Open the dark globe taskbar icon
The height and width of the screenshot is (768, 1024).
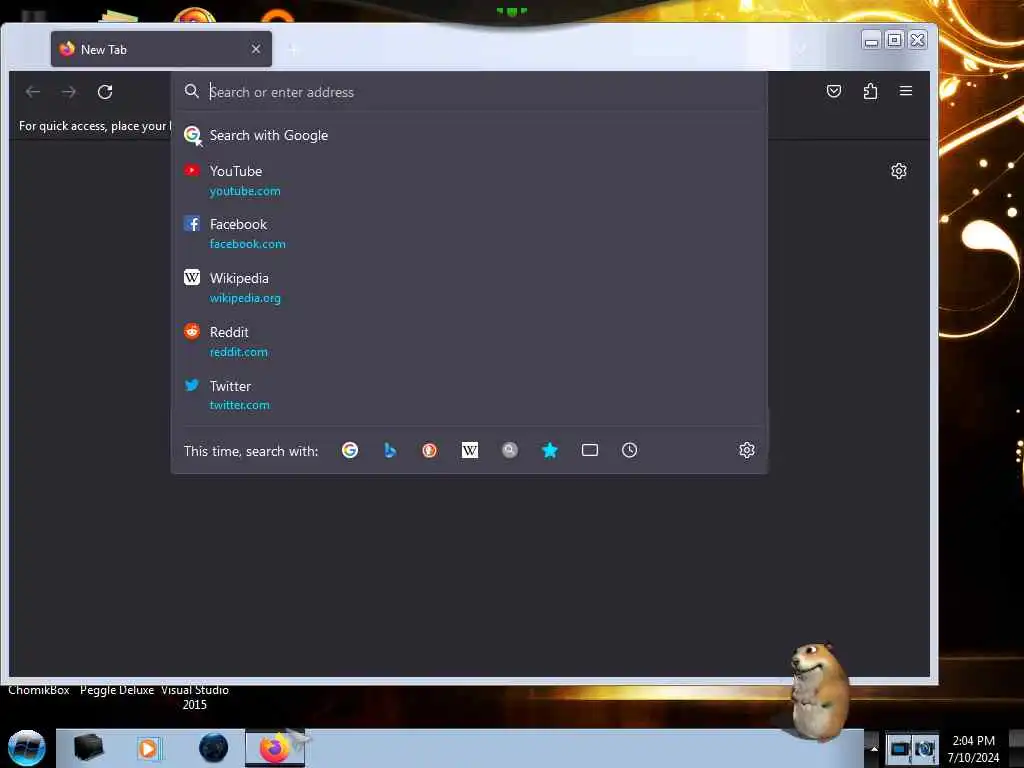214,748
